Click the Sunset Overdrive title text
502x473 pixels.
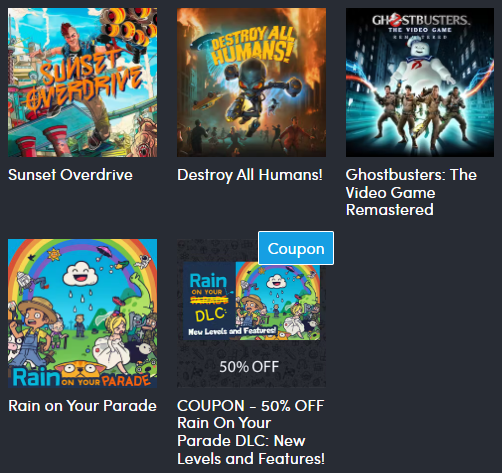pyautogui.click(x=70, y=175)
